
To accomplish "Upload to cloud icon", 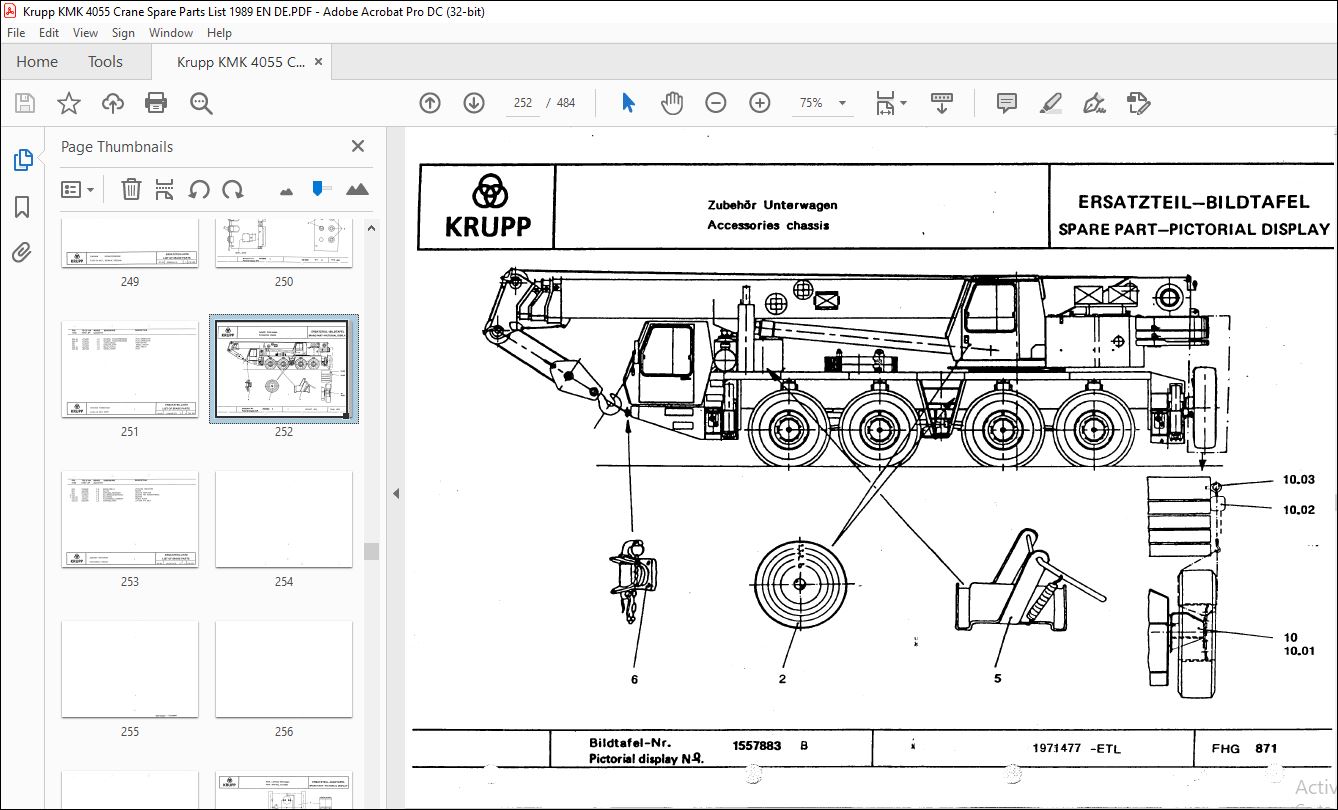I will (x=113, y=103).
